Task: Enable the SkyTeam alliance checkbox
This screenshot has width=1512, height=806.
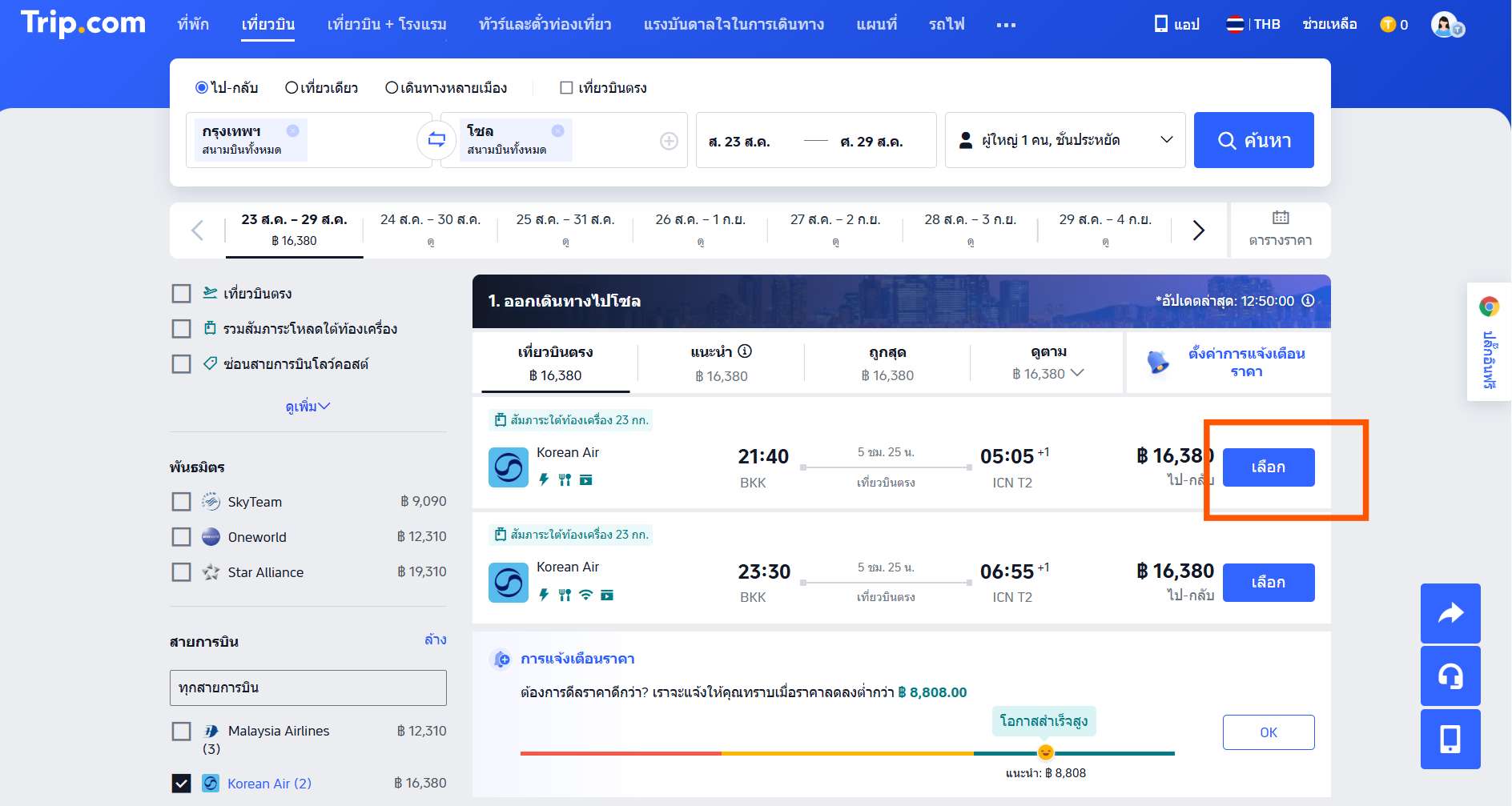Action: coord(182,502)
